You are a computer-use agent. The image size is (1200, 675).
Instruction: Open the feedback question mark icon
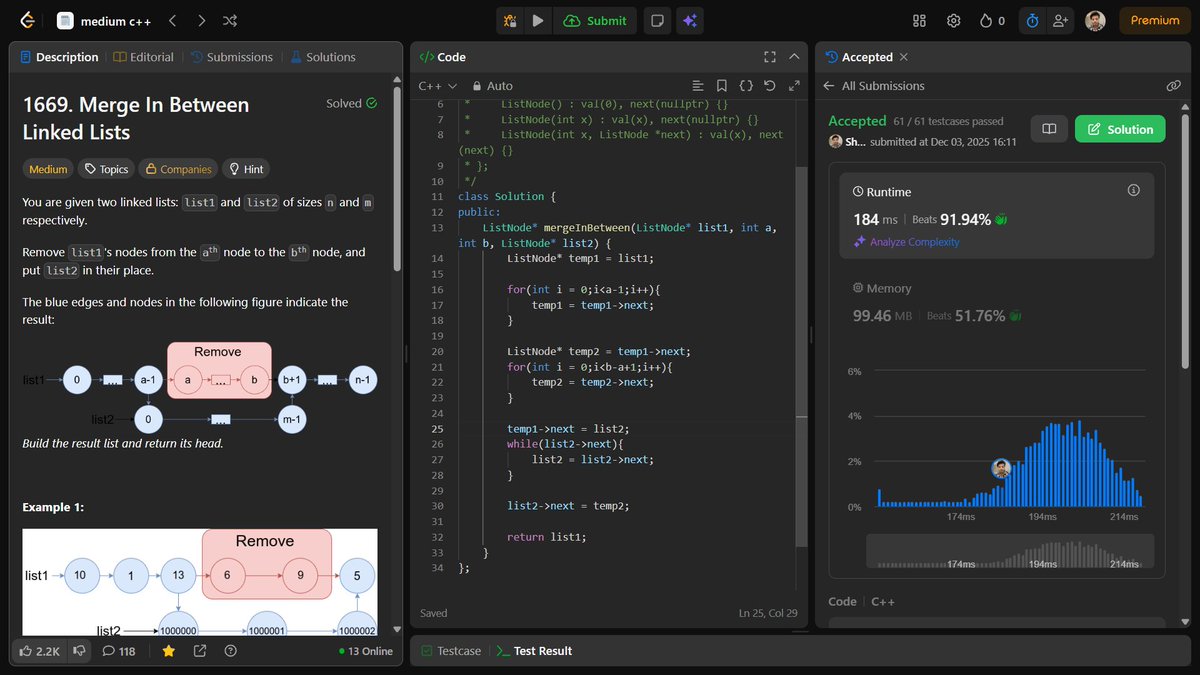pos(231,651)
